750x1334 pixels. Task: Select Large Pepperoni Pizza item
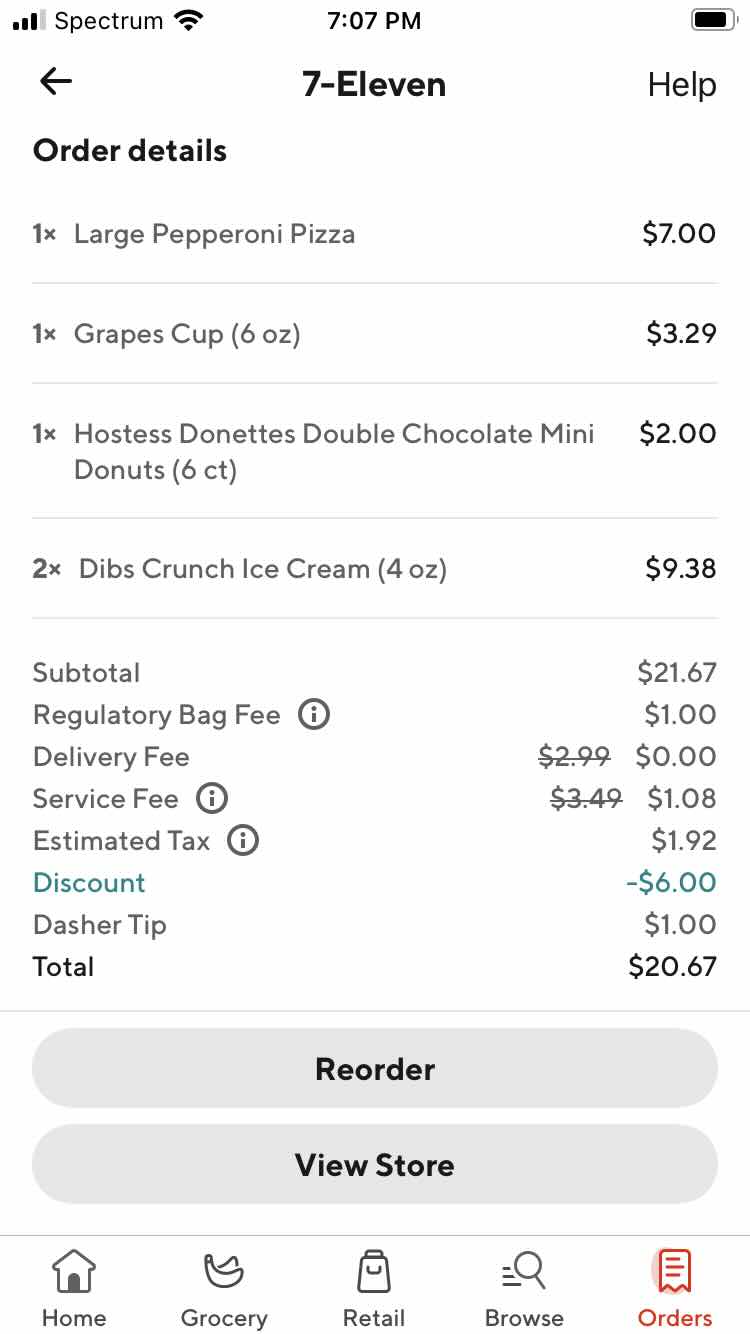coord(214,234)
